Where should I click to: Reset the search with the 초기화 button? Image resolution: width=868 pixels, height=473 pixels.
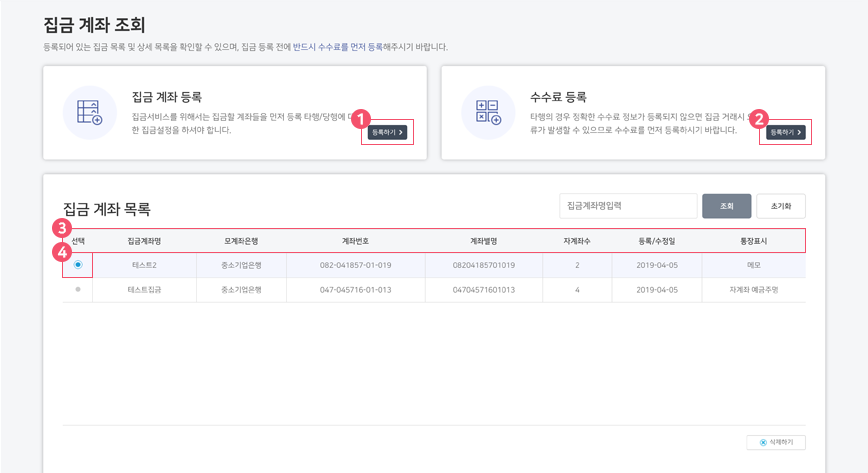(x=780, y=206)
